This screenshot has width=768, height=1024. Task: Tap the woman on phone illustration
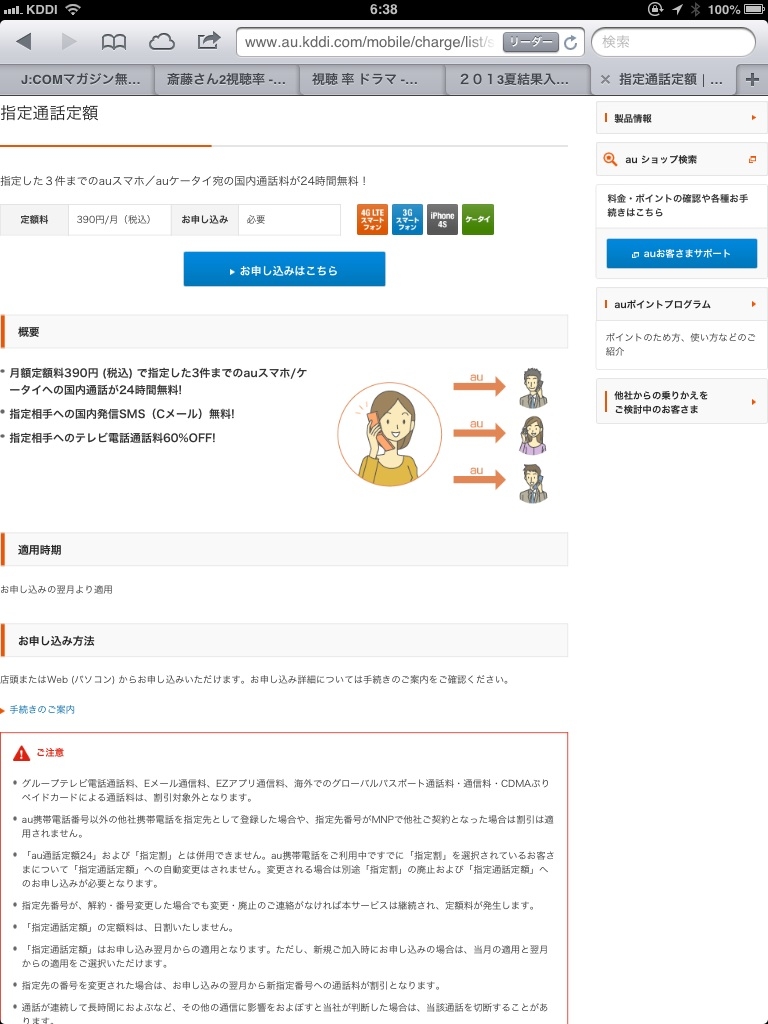click(390, 434)
